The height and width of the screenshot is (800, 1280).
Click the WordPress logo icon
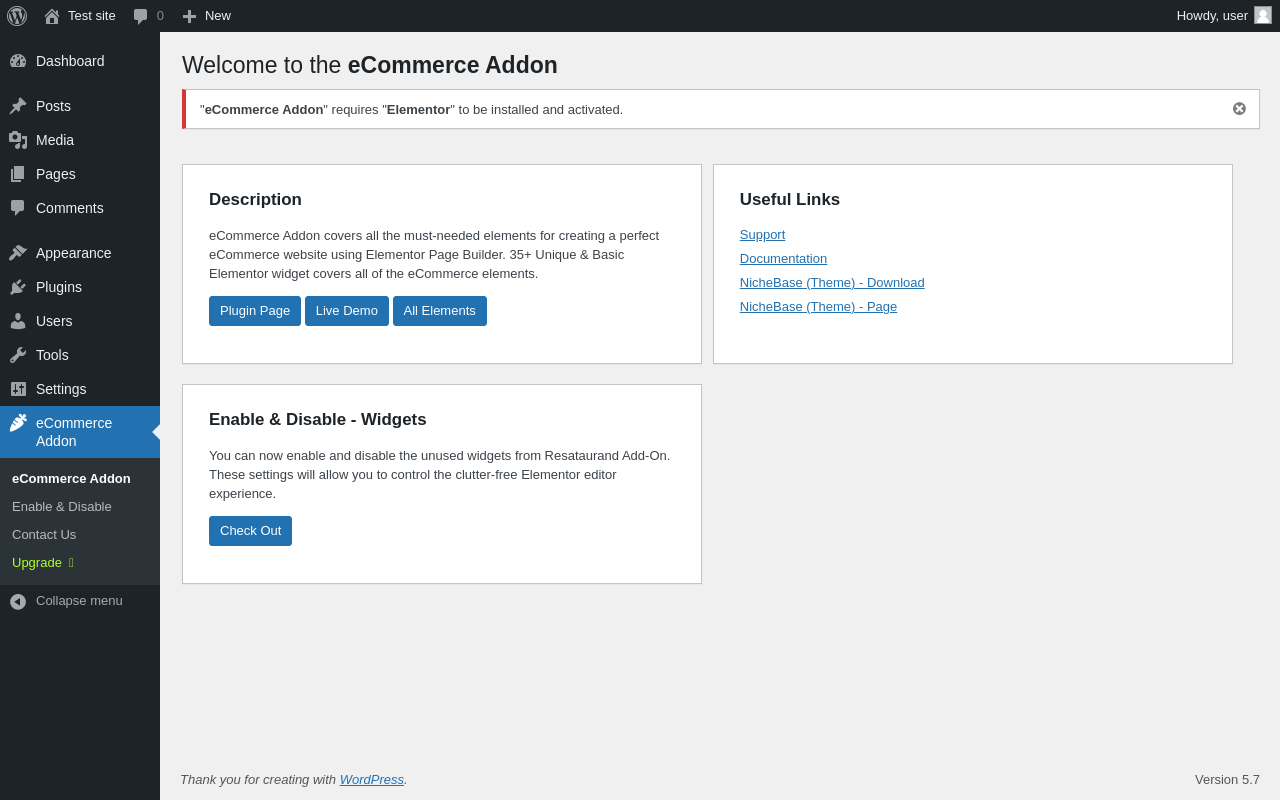coord(17,16)
